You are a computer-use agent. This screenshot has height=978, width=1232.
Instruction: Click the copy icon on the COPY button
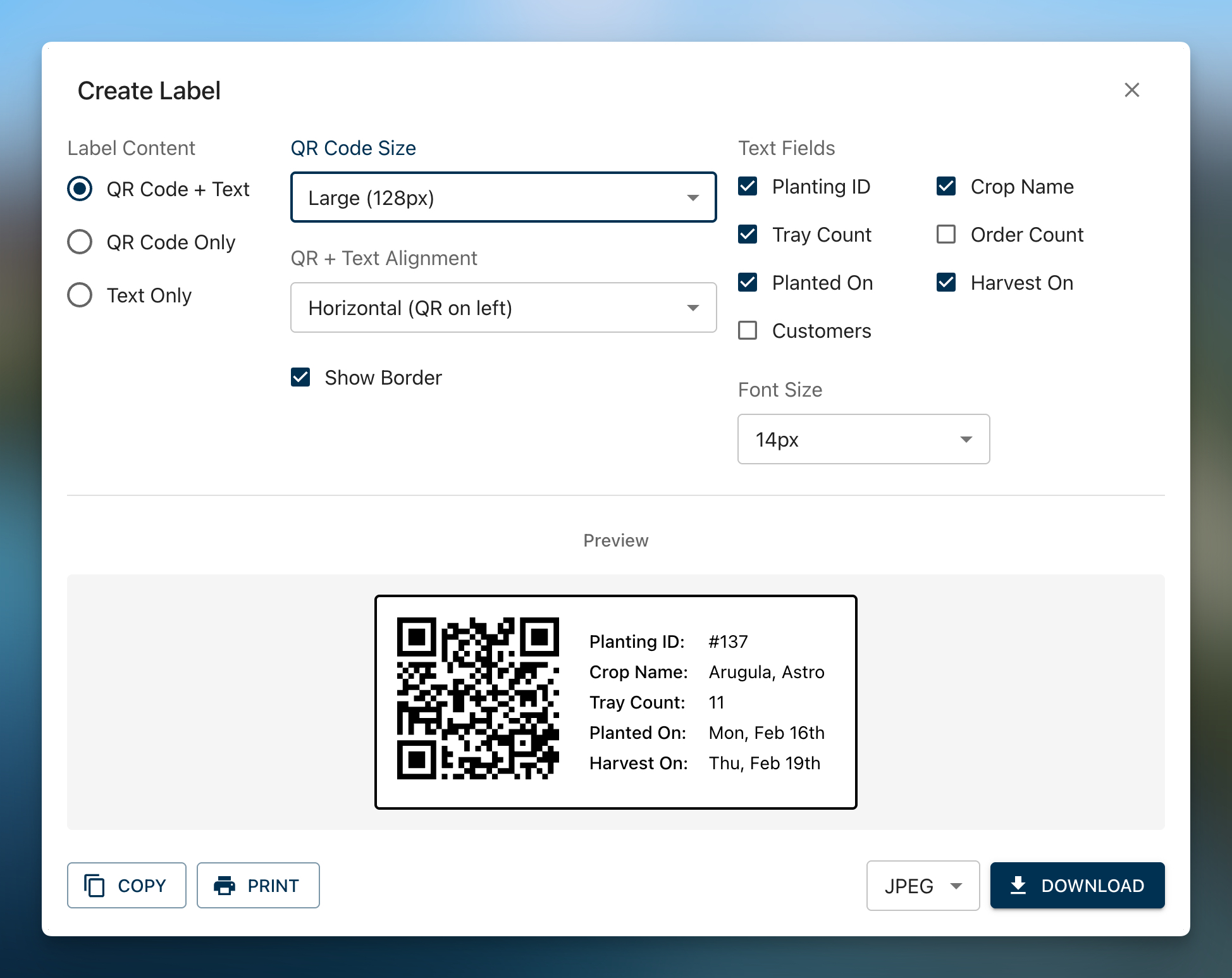pos(95,885)
